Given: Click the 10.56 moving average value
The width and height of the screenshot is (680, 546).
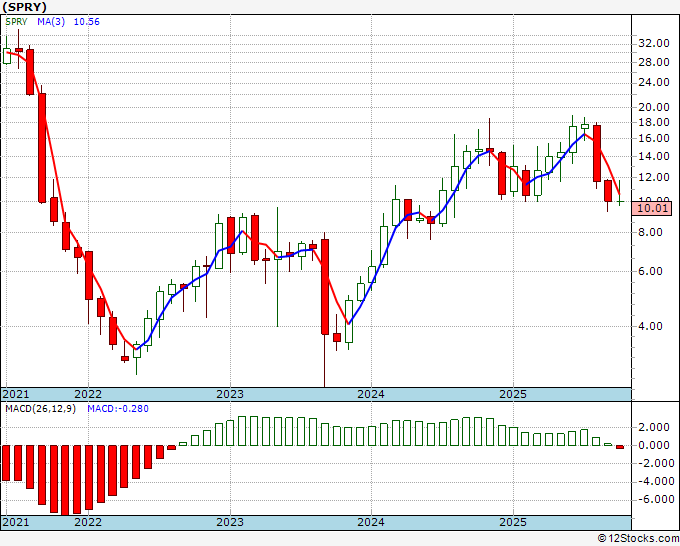Looking at the screenshot, I should (x=86, y=22).
